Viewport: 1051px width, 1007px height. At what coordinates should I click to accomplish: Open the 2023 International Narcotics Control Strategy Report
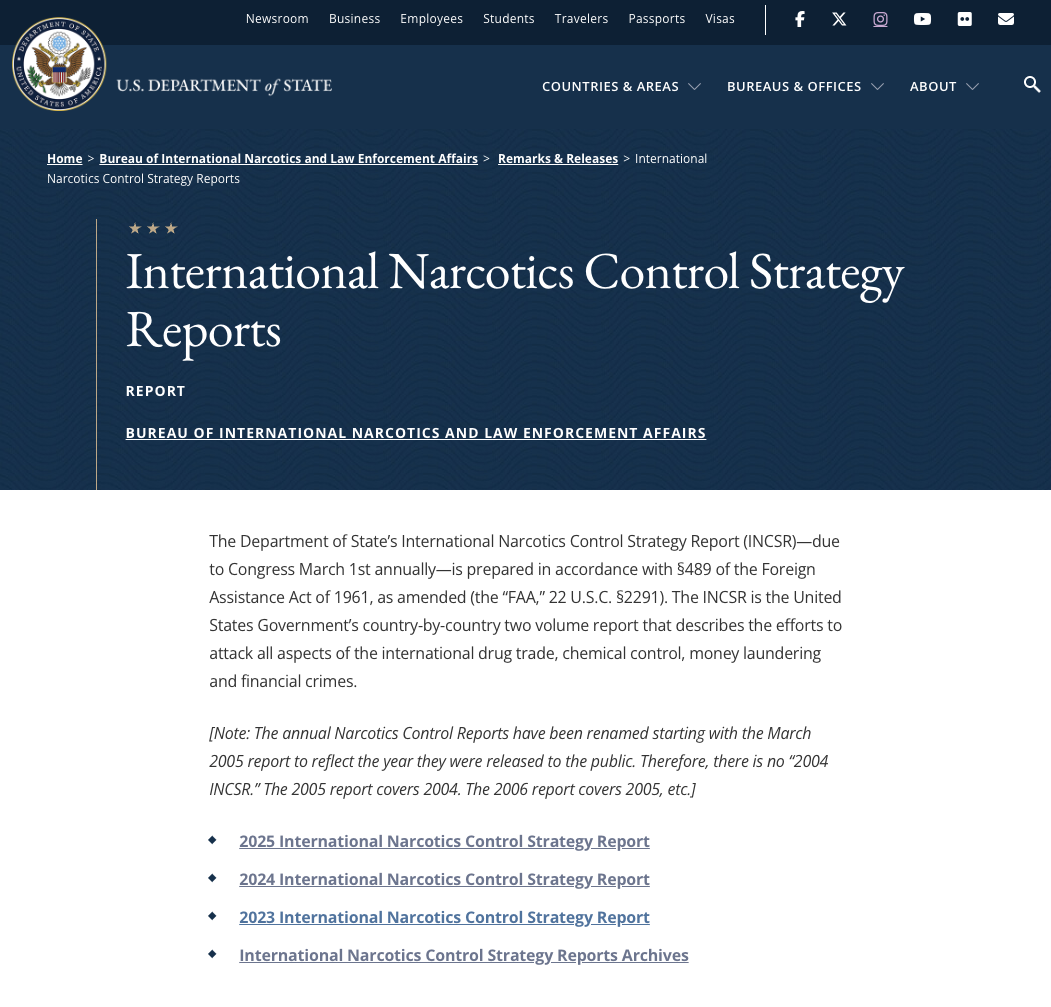[x=444, y=918]
